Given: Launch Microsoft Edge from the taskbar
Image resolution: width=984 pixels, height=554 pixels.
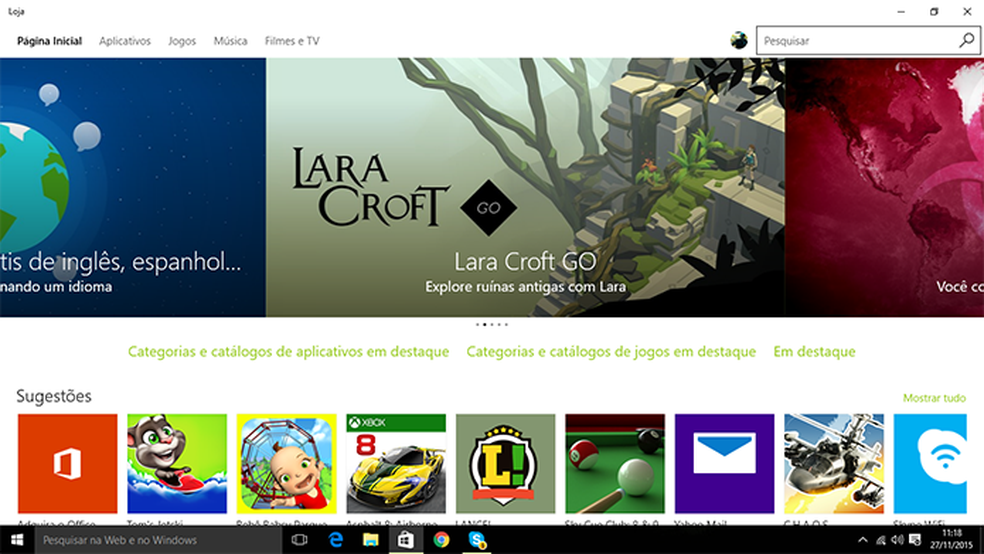Looking at the screenshot, I should [x=336, y=540].
